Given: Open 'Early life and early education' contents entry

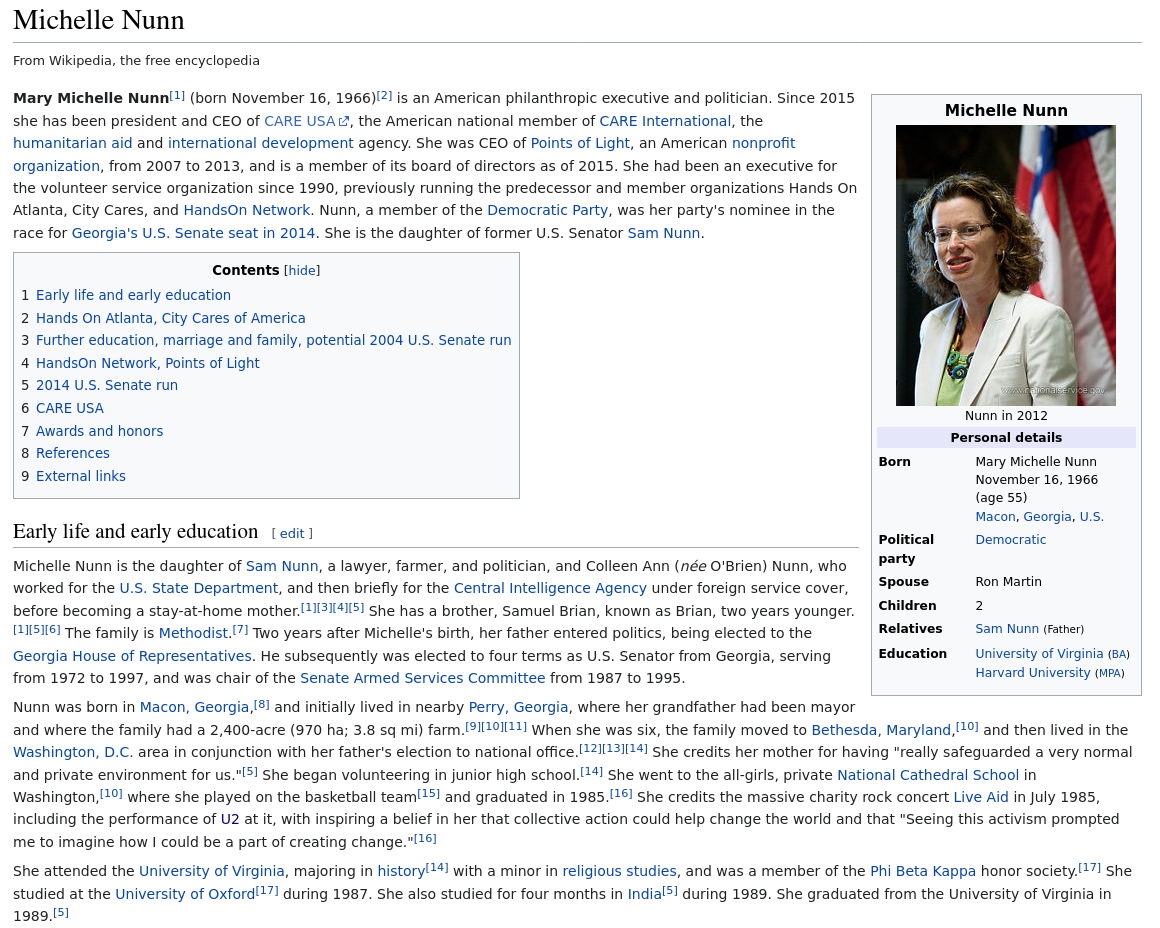Looking at the screenshot, I should pos(133,295).
